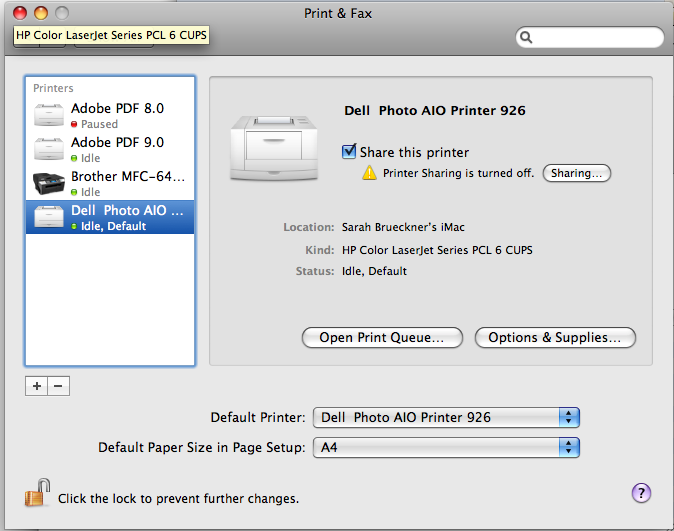
Task: Click Printer Sharing is turned off message
Action: (x=459, y=173)
